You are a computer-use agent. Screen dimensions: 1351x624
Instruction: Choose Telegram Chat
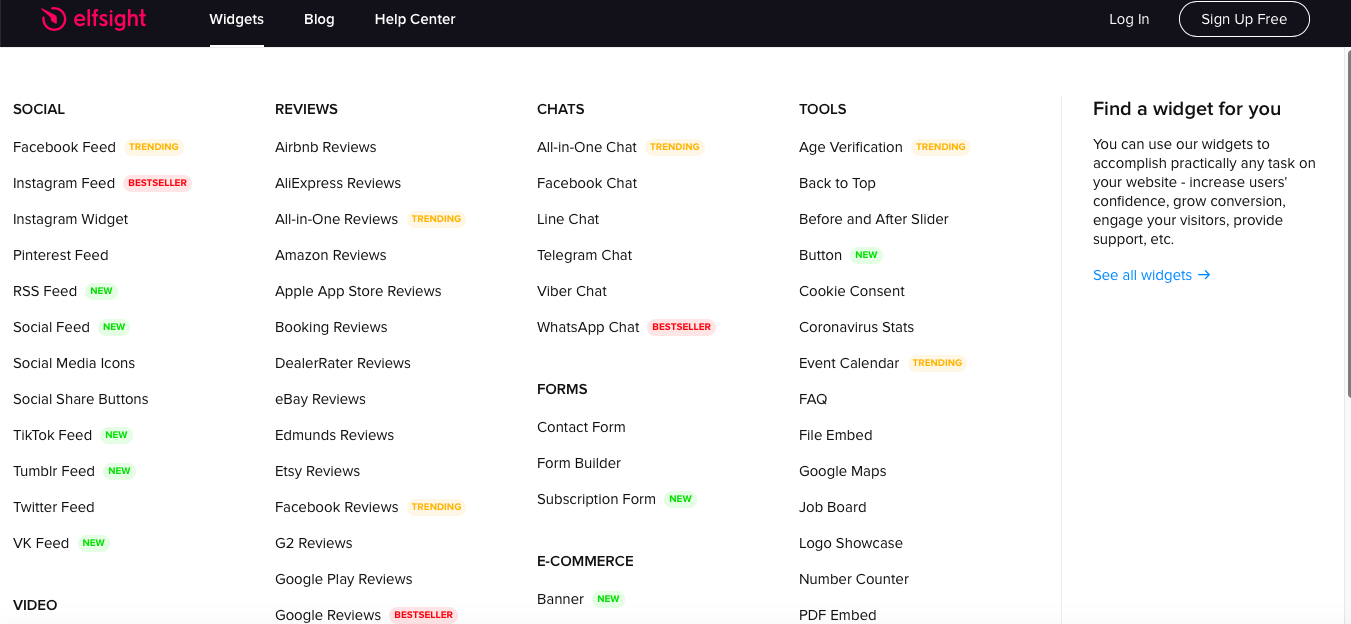pyautogui.click(x=585, y=255)
